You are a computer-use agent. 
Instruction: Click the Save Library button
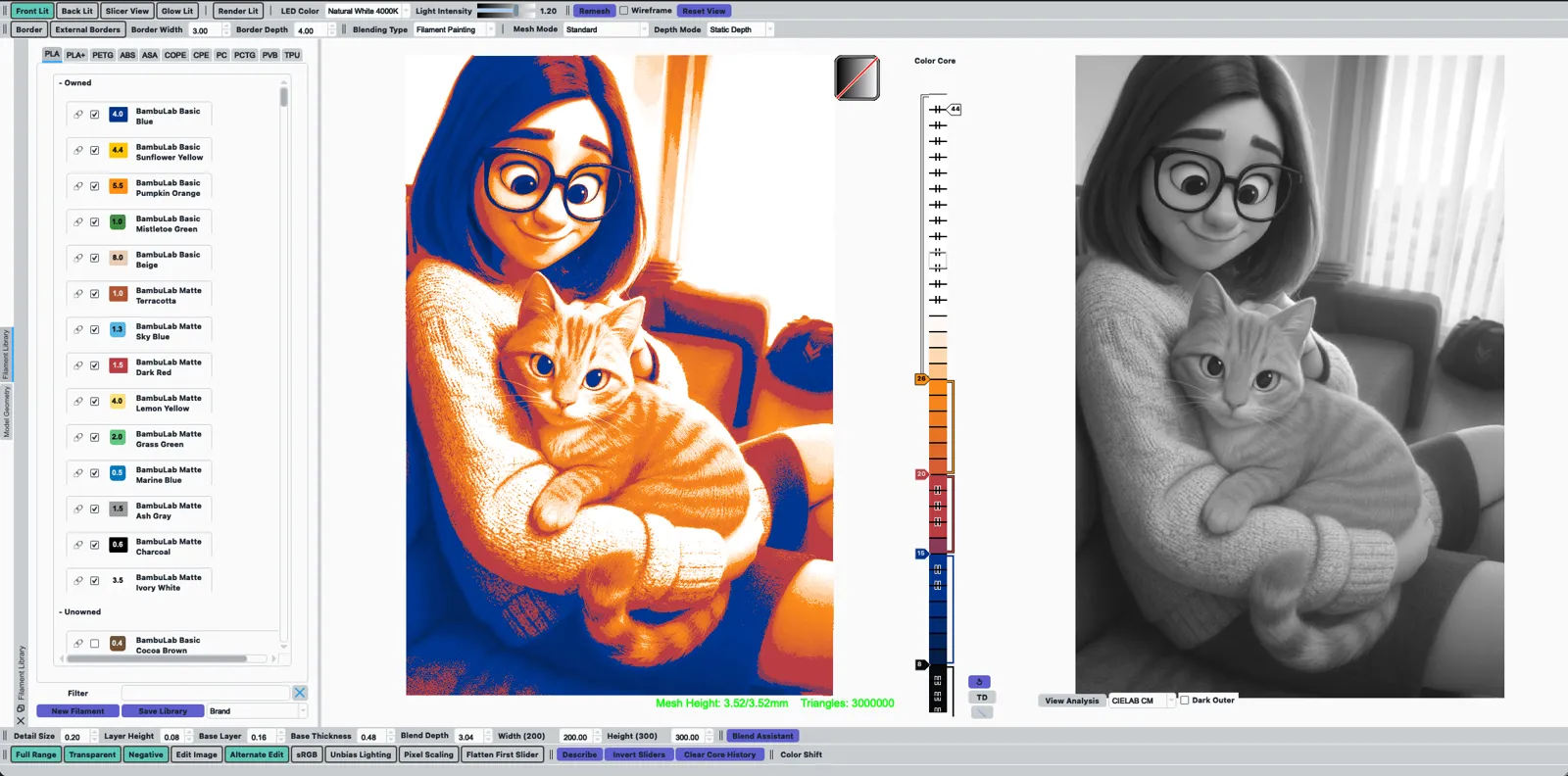(x=163, y=711)
